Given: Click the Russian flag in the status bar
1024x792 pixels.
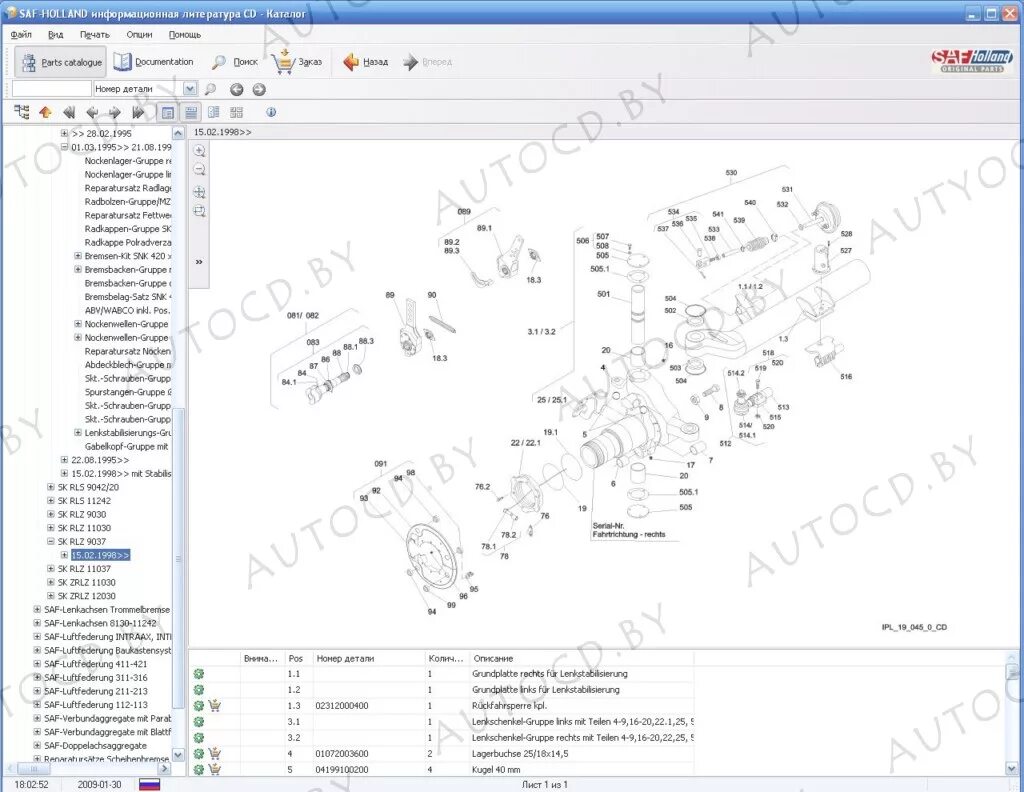Looking at the screenshot, I should click(x=150, y=785).
